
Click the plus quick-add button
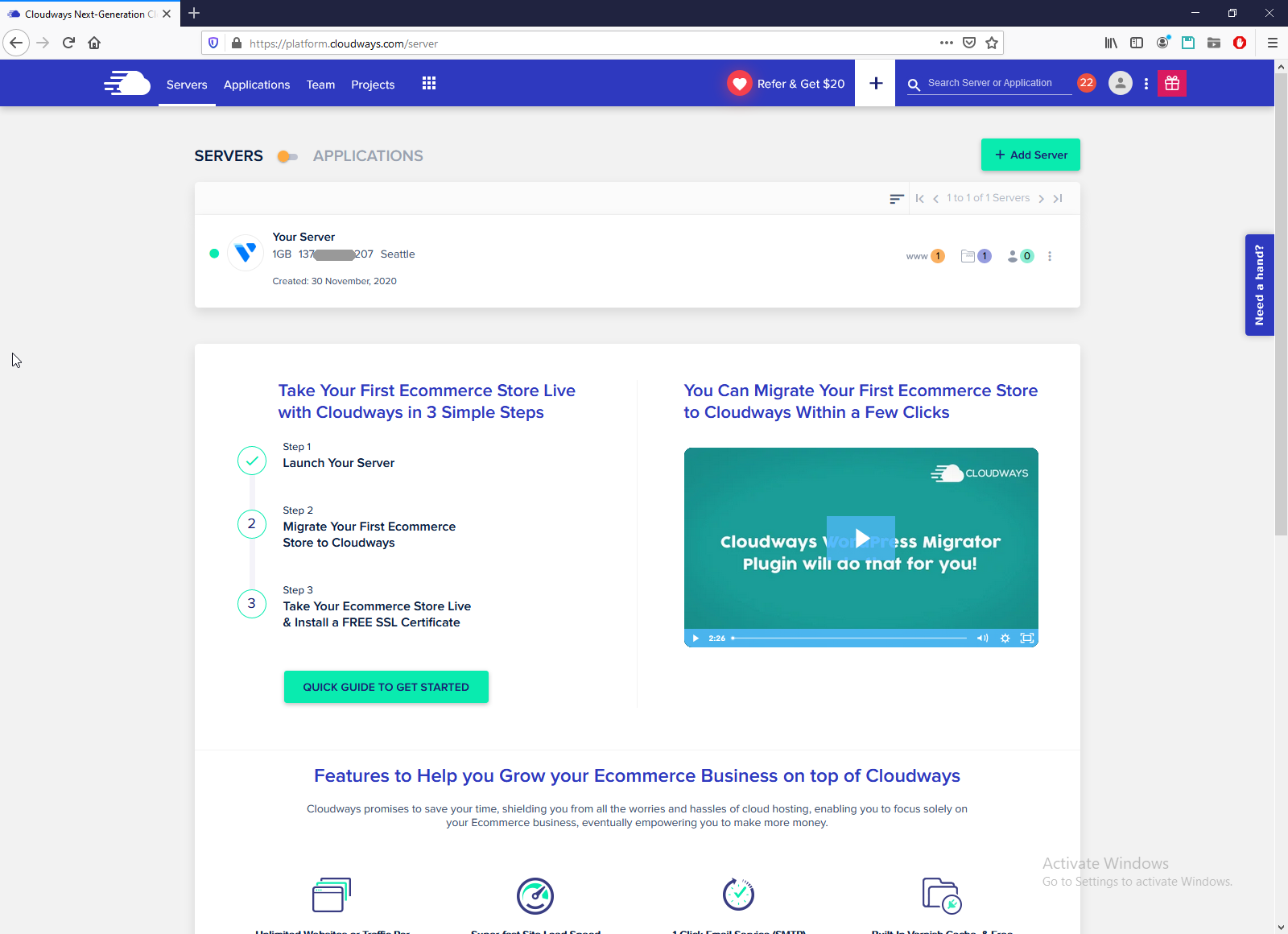tap(876, 83)
